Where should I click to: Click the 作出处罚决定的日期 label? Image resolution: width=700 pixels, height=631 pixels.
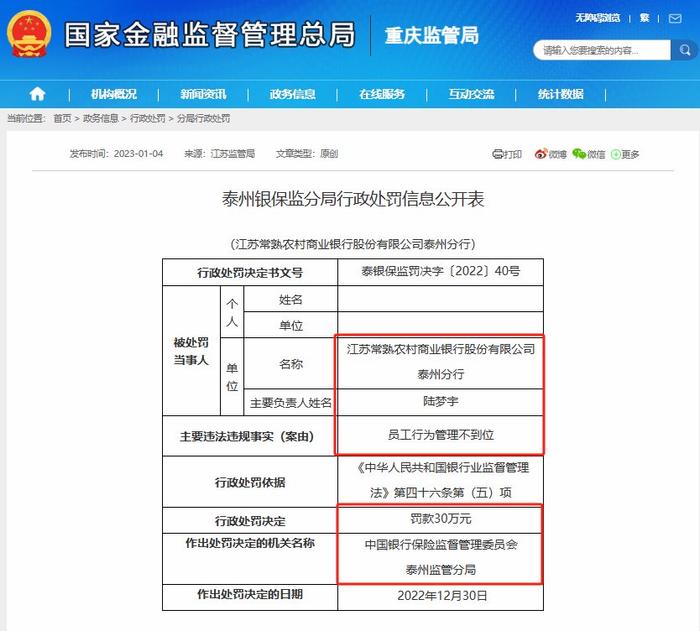click(x=250, y=594)
